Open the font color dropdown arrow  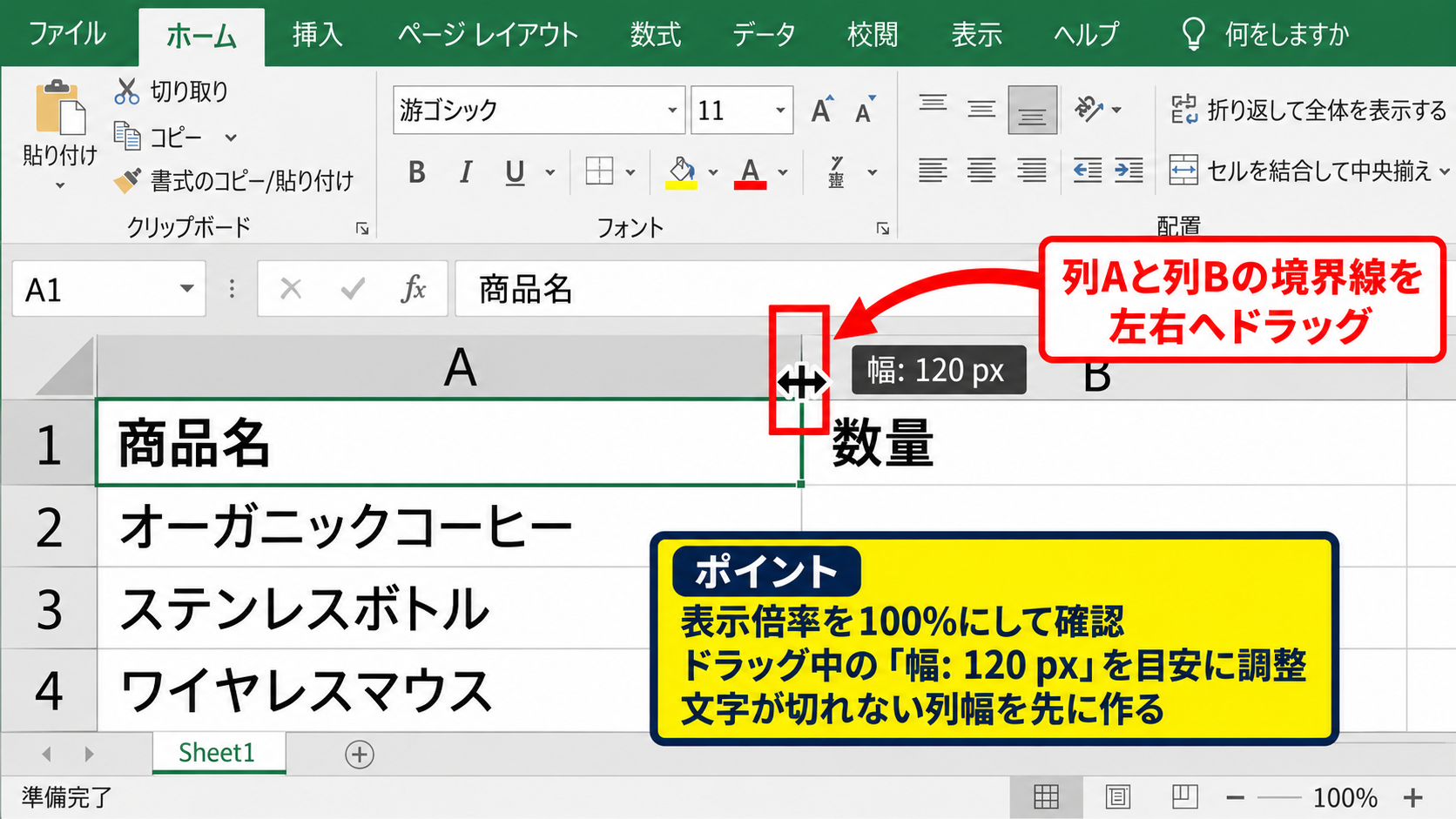pos(783,172)
